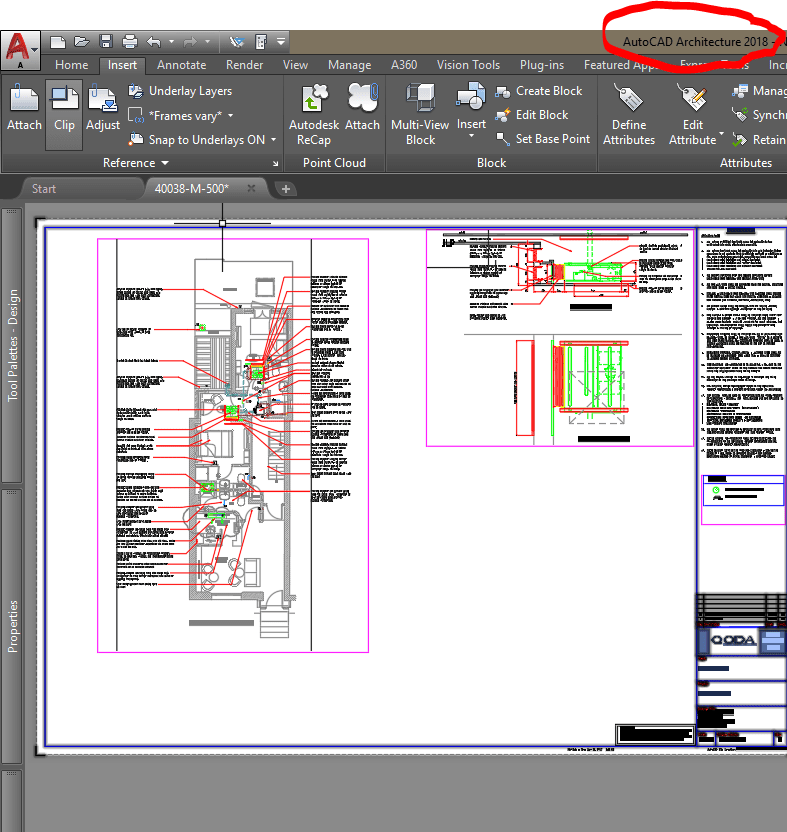Toggle Snap to Underlays ON
The width and height of the screenshot is (787, 832).
(197, 140)
